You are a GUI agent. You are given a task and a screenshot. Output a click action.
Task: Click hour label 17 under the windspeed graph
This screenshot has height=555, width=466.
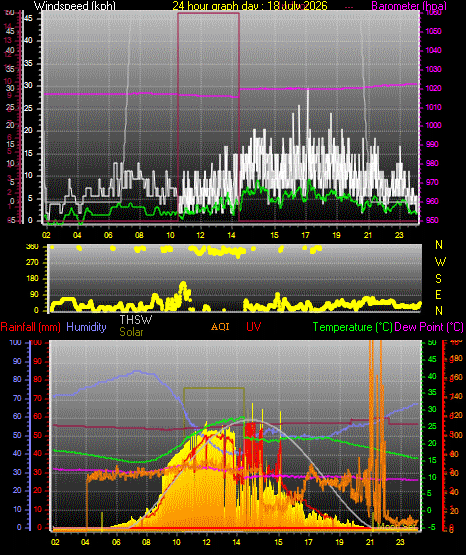(x=305, y=235)
